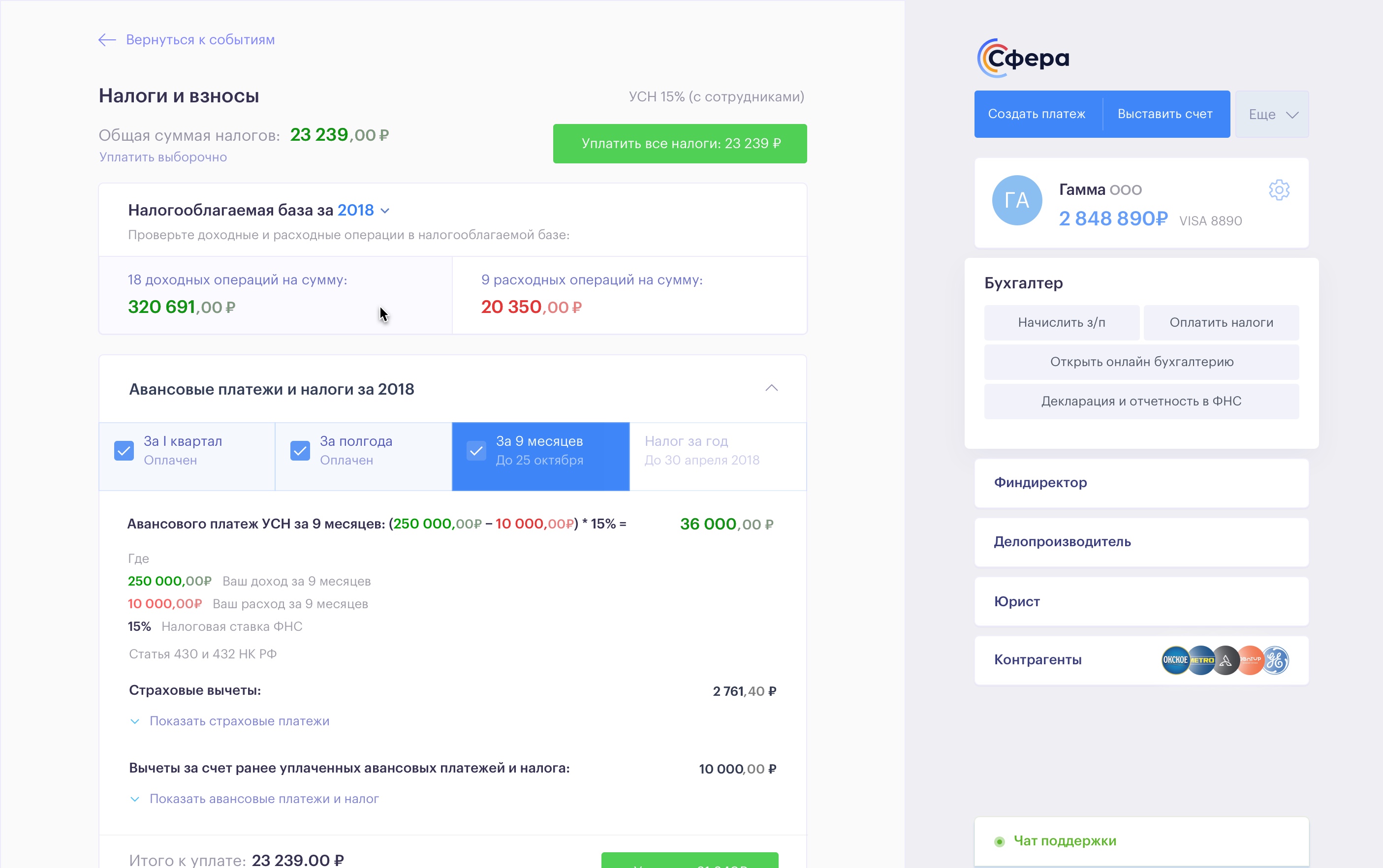Image resolution: width=1383 pixels, height=868 pixels.
Task: Toggle the За полгода checkbox
Action: (300, 451)
